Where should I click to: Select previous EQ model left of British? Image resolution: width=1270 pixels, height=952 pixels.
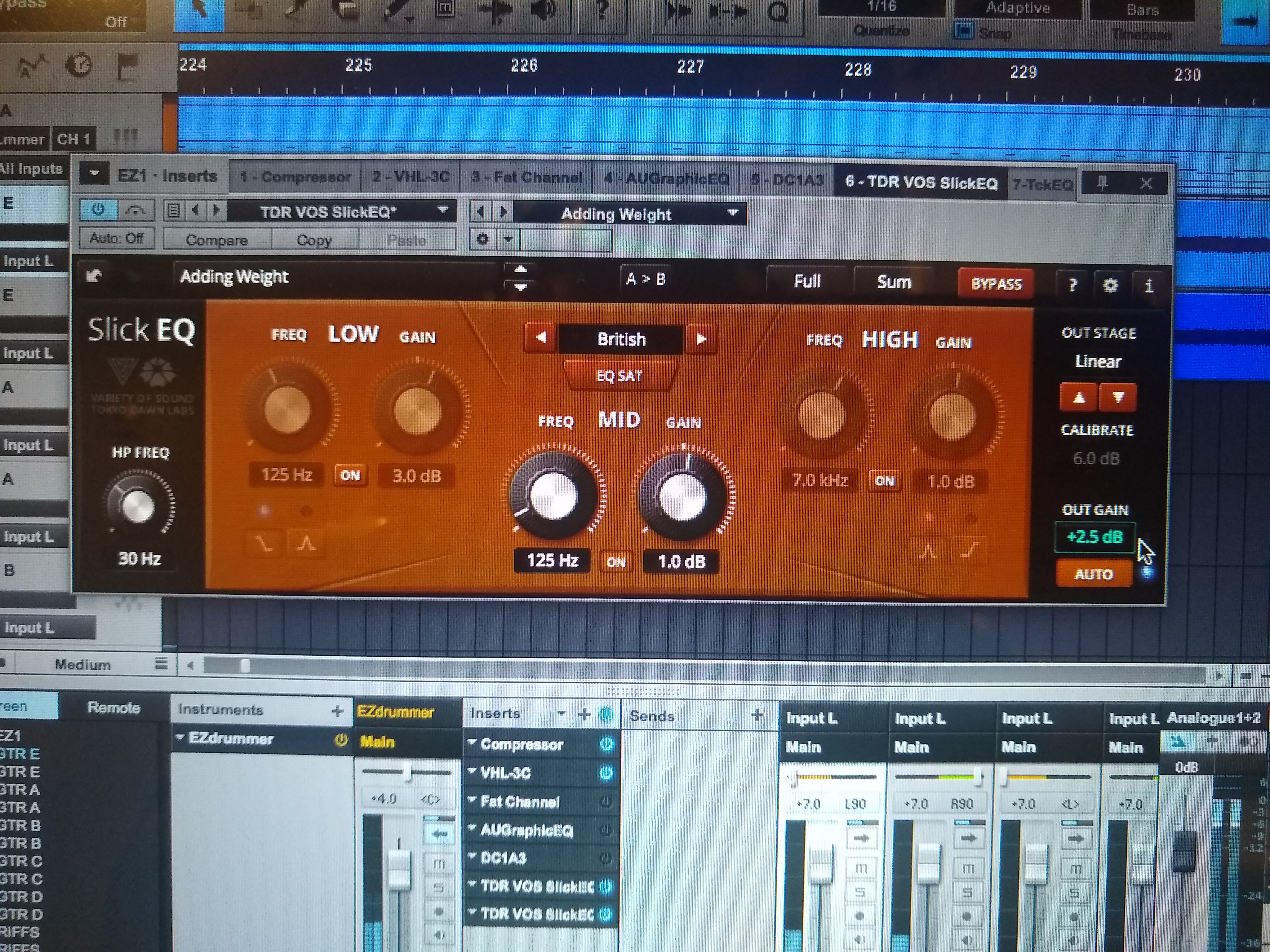coord(540,338)
